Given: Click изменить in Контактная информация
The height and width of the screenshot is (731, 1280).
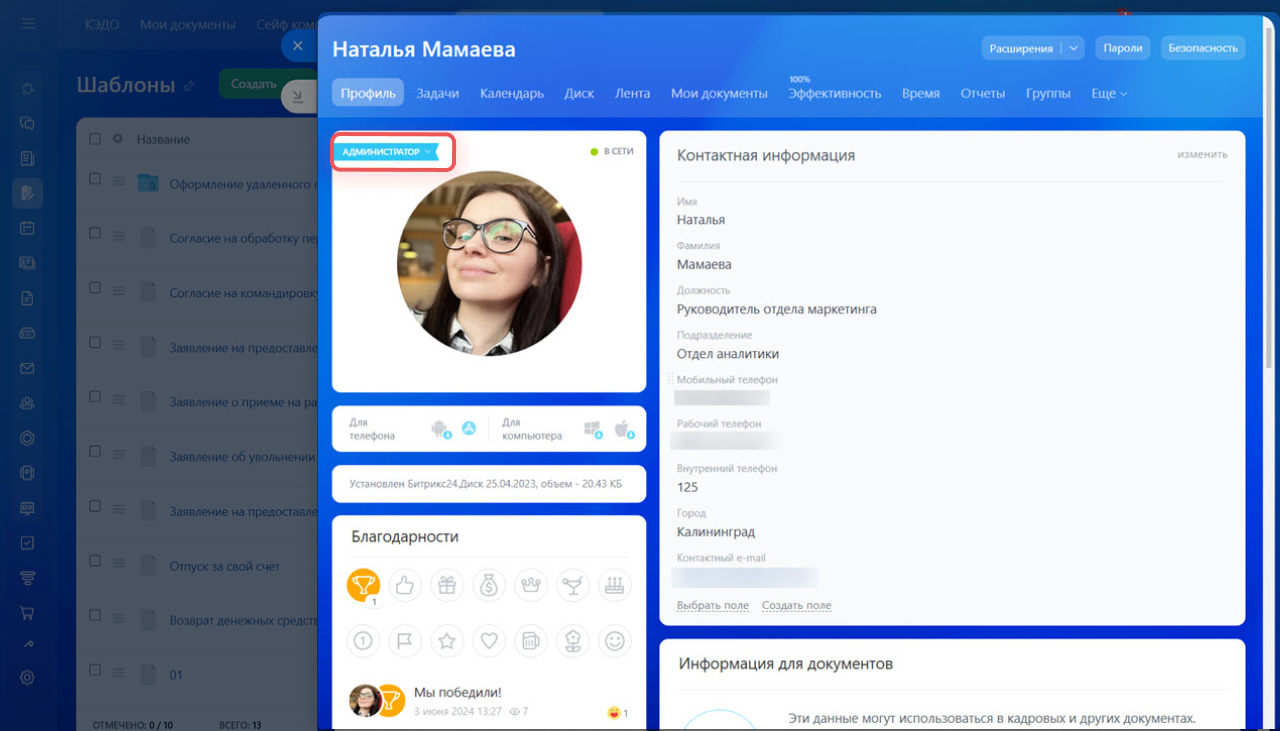Looking at the screenshot, I should click(x=1202, y=155).
